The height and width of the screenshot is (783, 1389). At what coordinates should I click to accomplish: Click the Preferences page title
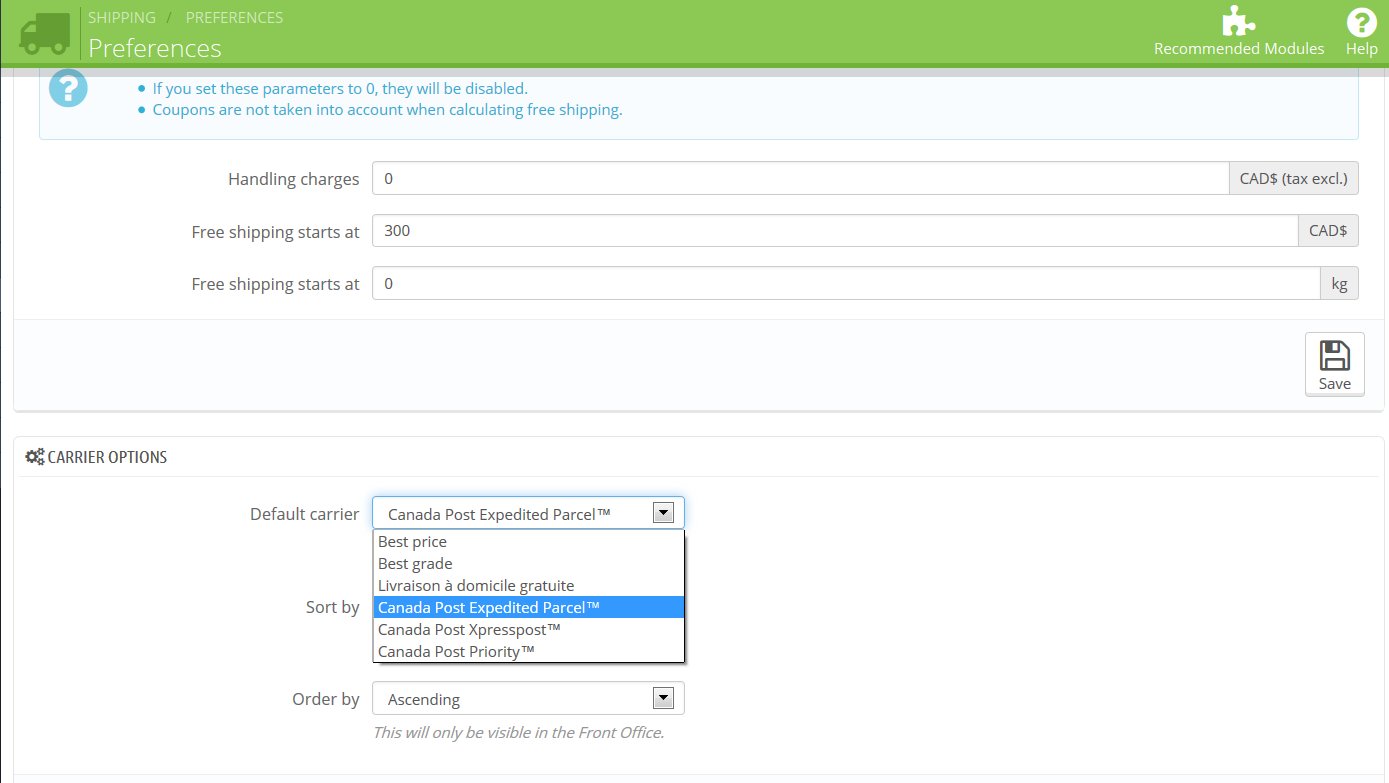pyautogui.click(x=155, y=48)
